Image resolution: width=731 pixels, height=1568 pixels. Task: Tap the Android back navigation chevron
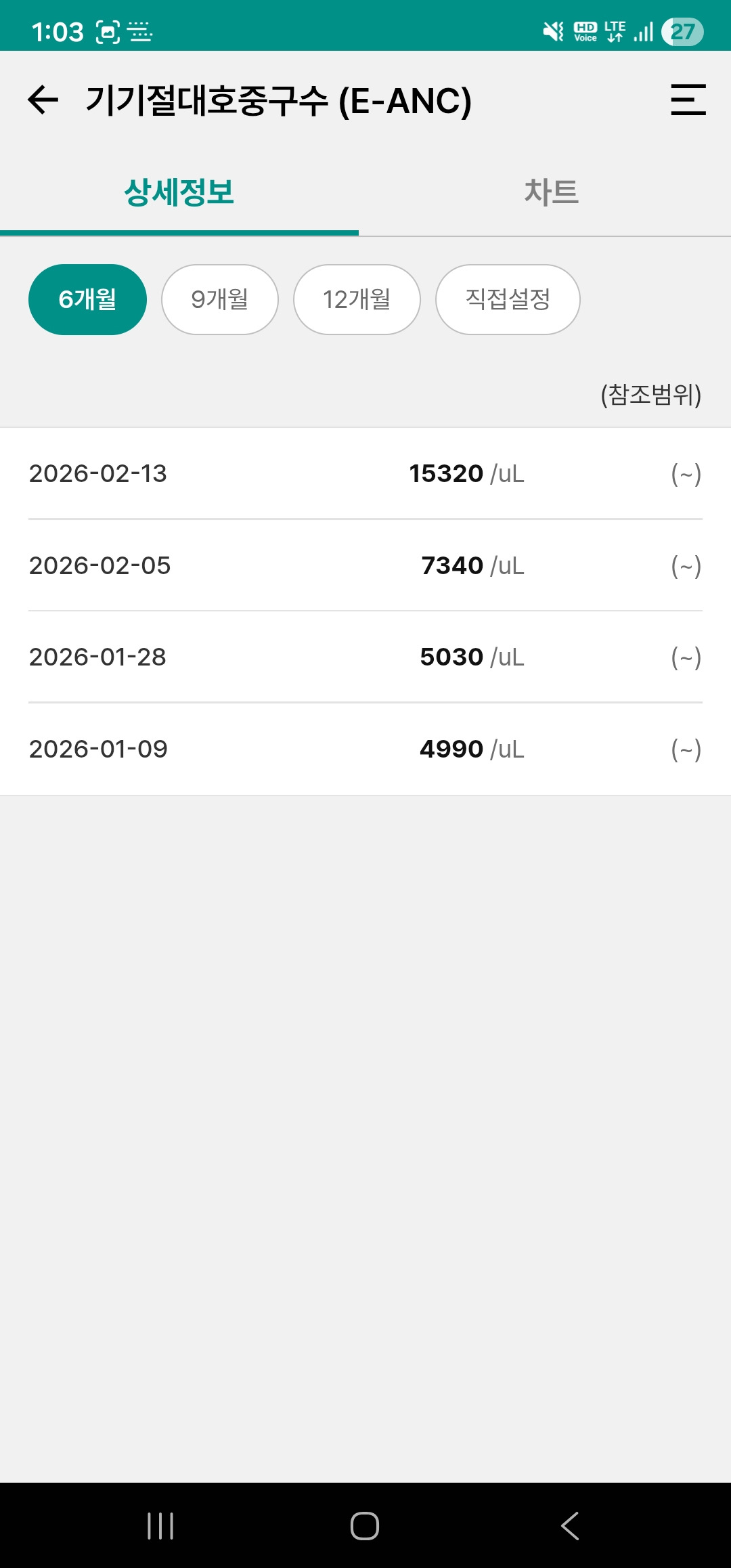[x=570, y=1526]
